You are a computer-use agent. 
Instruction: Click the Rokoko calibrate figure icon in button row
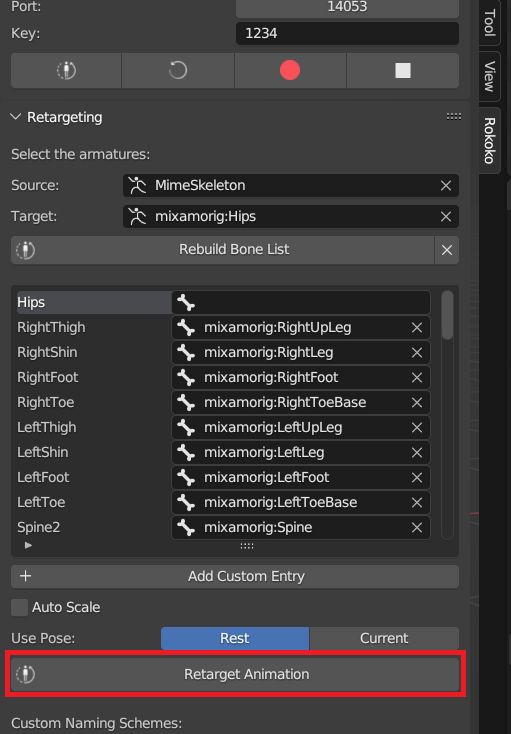66,71
